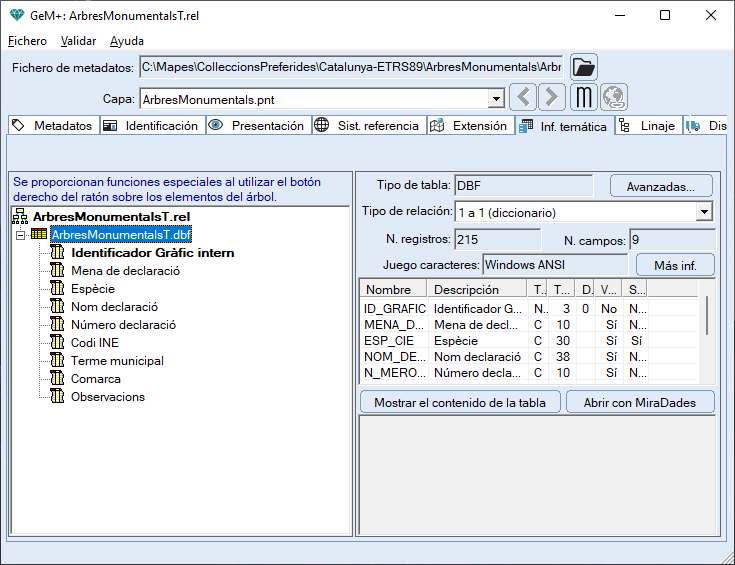Open the Fichero menu
The height and width of the screenshot is (565, 735).
click(x=27, y=41)
